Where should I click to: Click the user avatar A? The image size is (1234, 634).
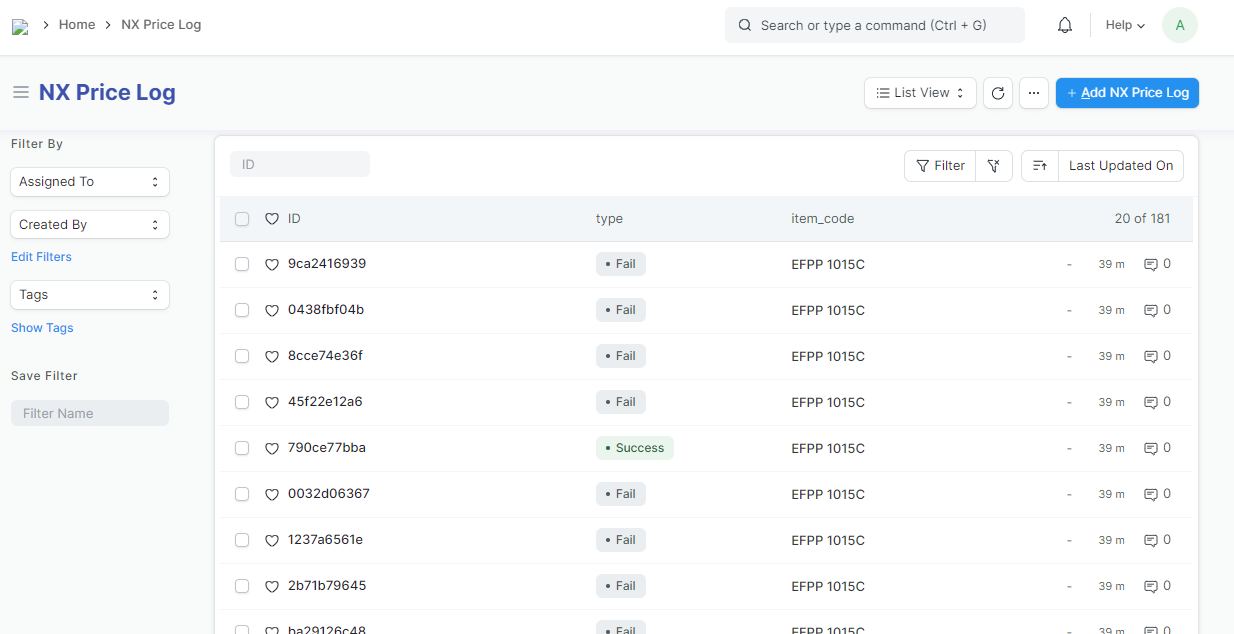[1180, 26]
